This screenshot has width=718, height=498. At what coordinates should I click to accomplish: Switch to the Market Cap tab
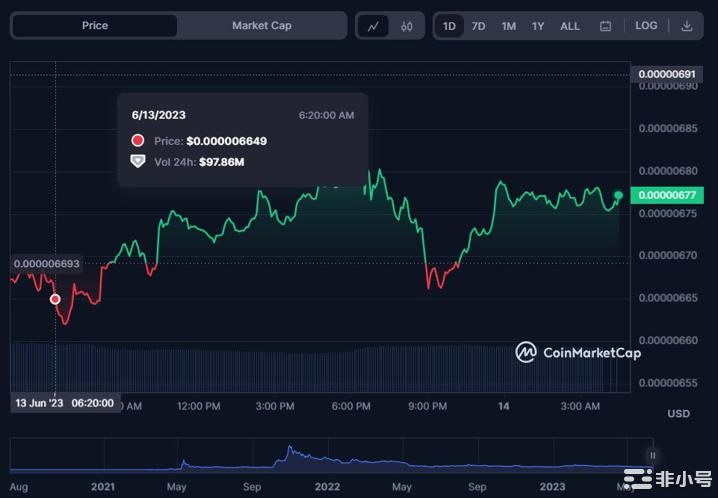[262, 26]
